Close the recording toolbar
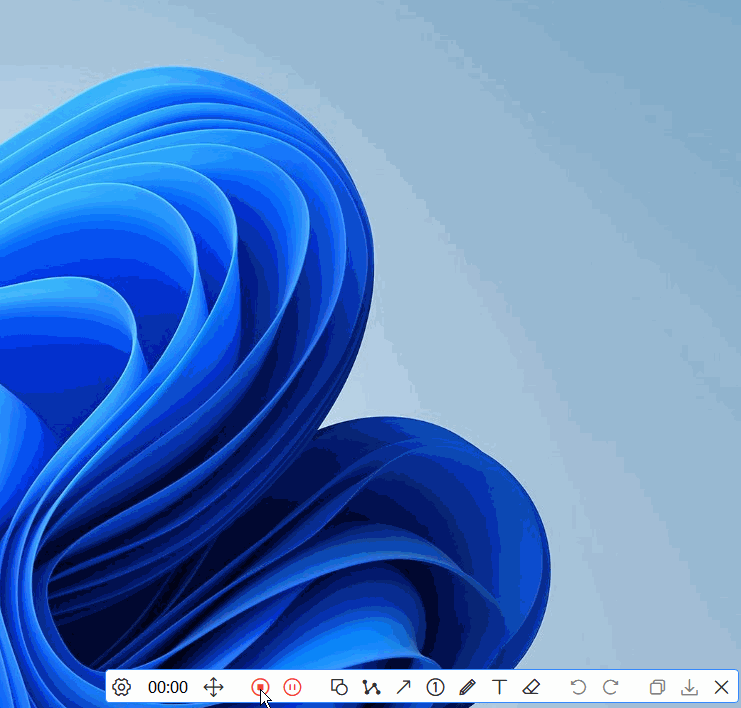The width and height of the screenshot is (741, 708). [x=721, y=687]
